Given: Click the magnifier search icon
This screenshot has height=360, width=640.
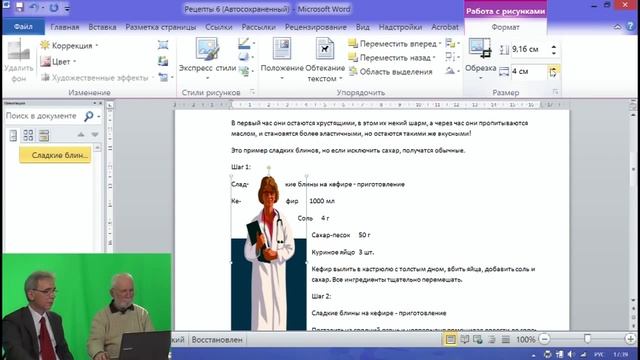Looking at the screenshot, I should [89, 116].
